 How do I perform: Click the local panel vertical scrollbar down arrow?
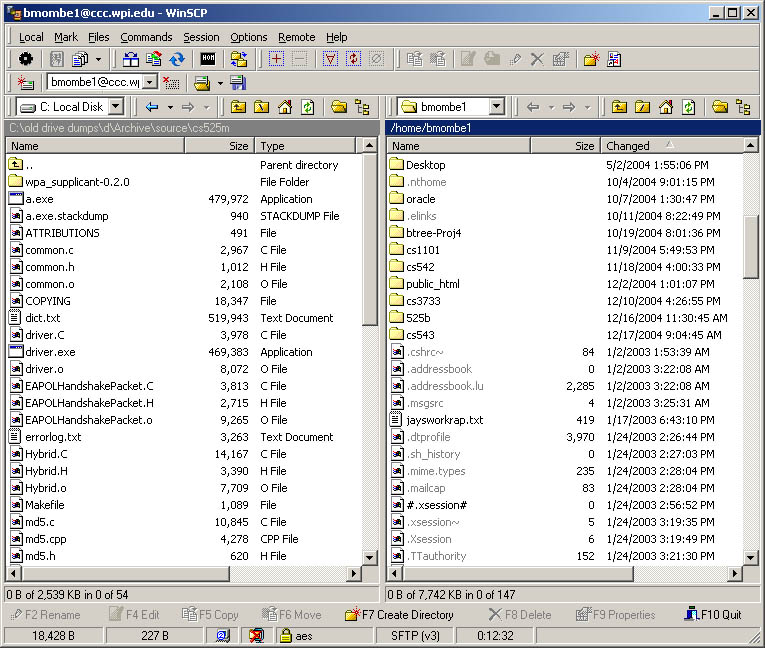tap(369, 557)
